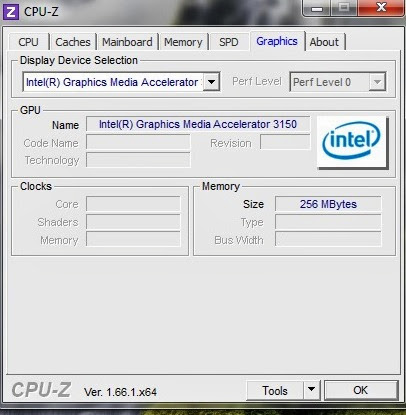406x415 pixels.
Task: Go to the Mainboard tab
Action: point(127,42)
